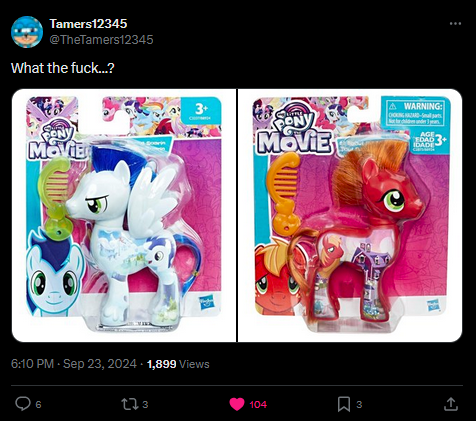This screenshot has width=476, height=421.
Task: Toggle the bookmark icon
Action: 344,404
